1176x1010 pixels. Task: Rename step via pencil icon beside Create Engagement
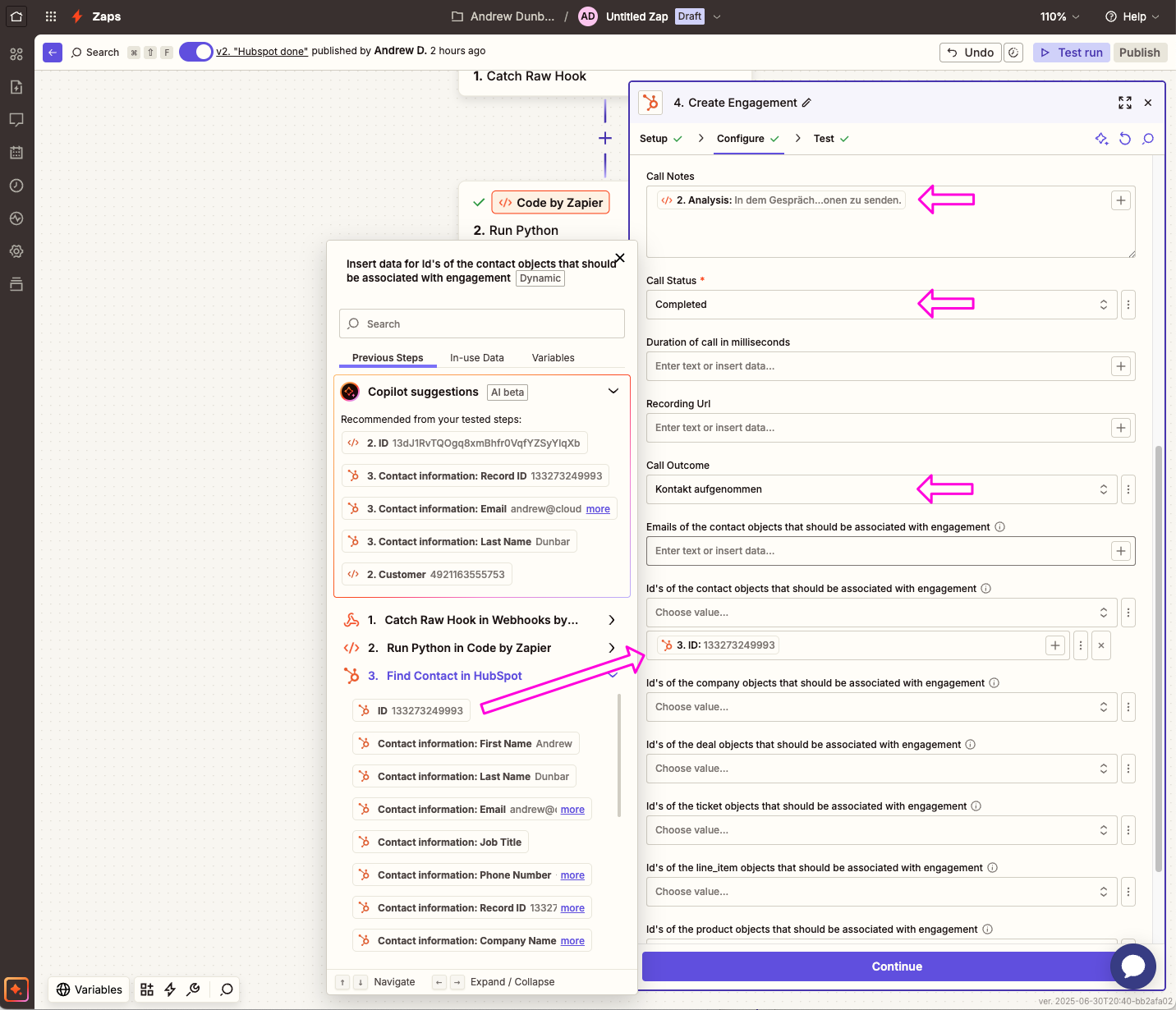tap(806, 103)
